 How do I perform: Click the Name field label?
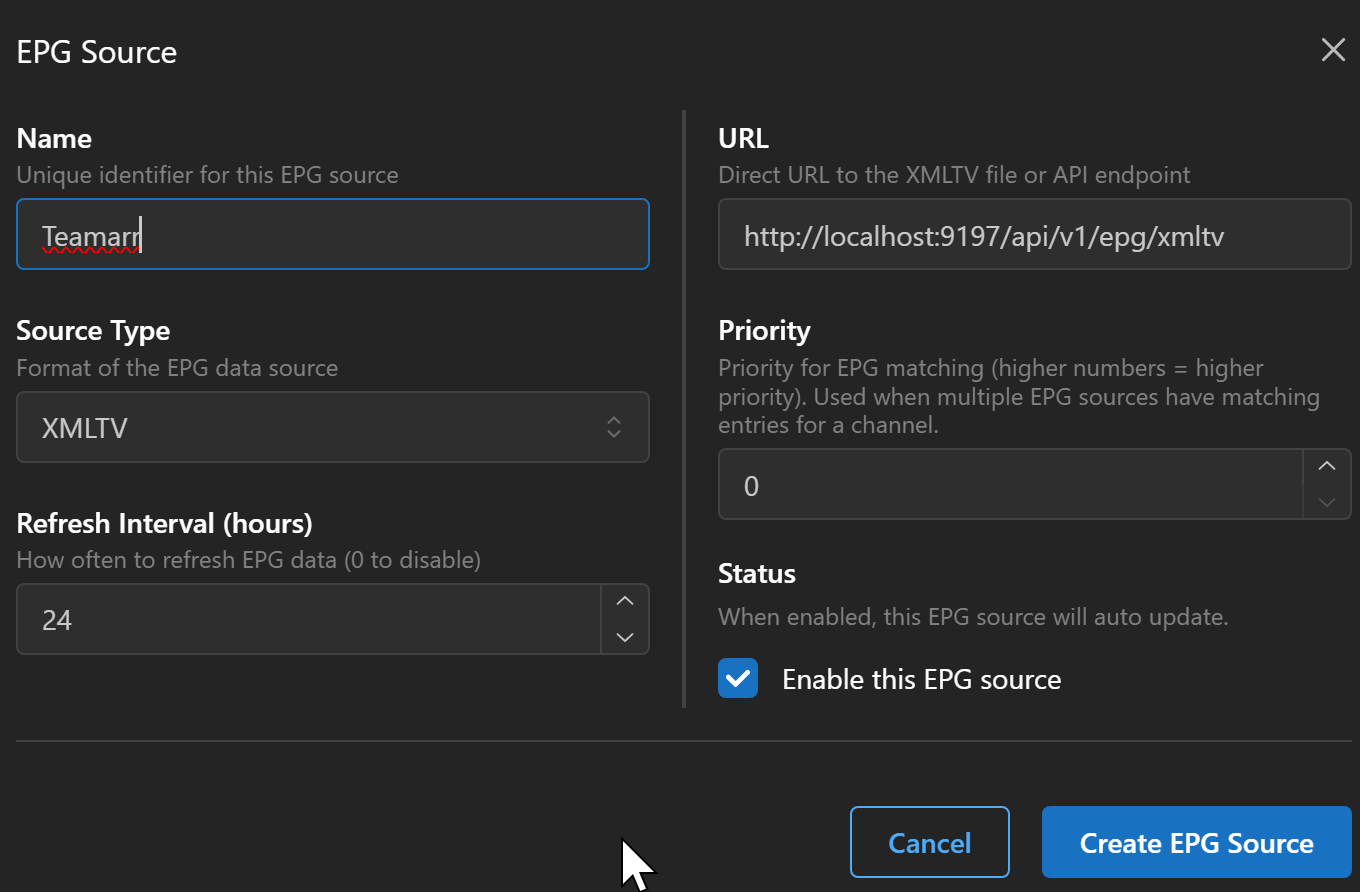click(x=54, y=138)
